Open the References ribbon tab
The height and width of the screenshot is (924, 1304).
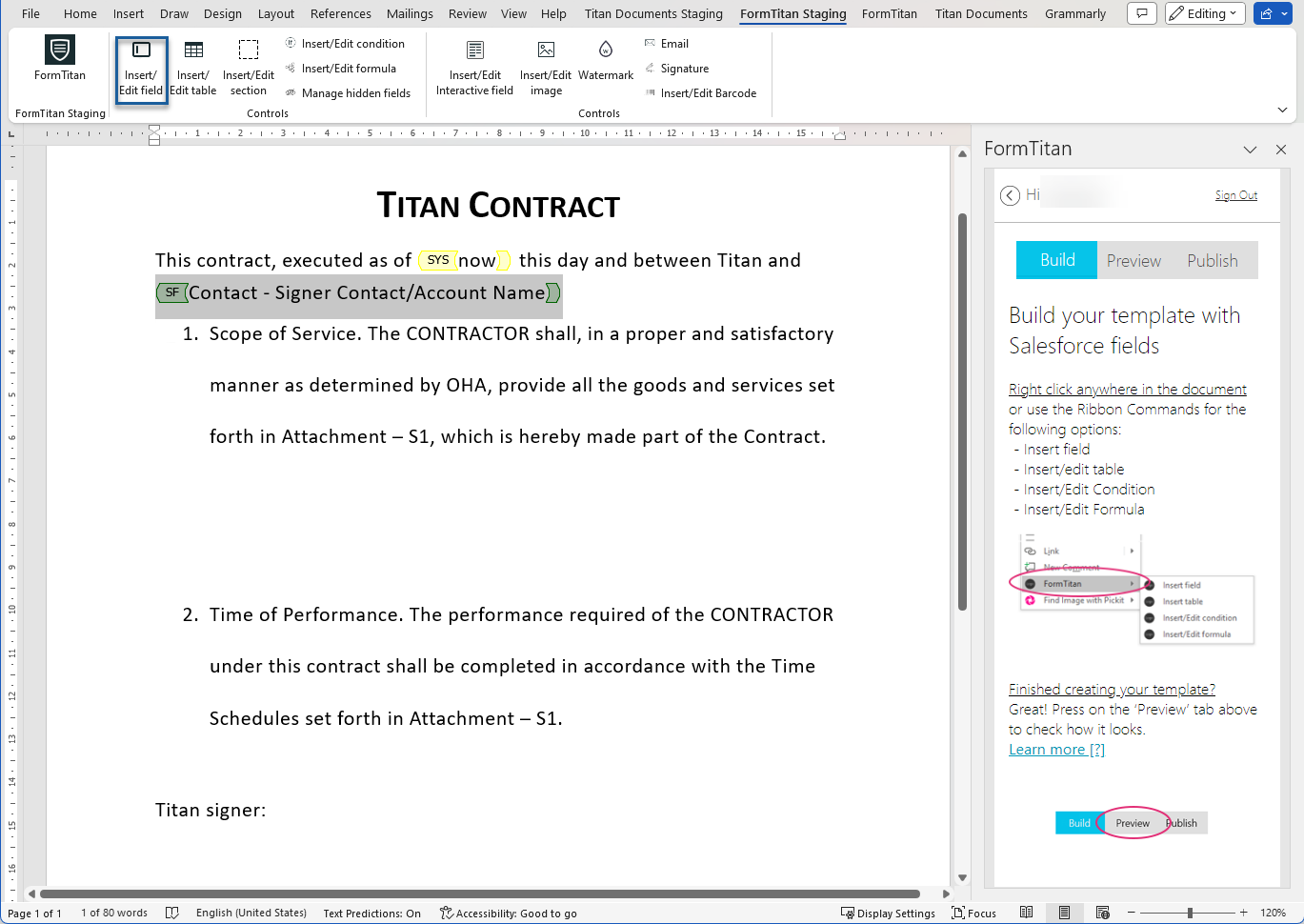pyautogui.click(x=341, y=13)
